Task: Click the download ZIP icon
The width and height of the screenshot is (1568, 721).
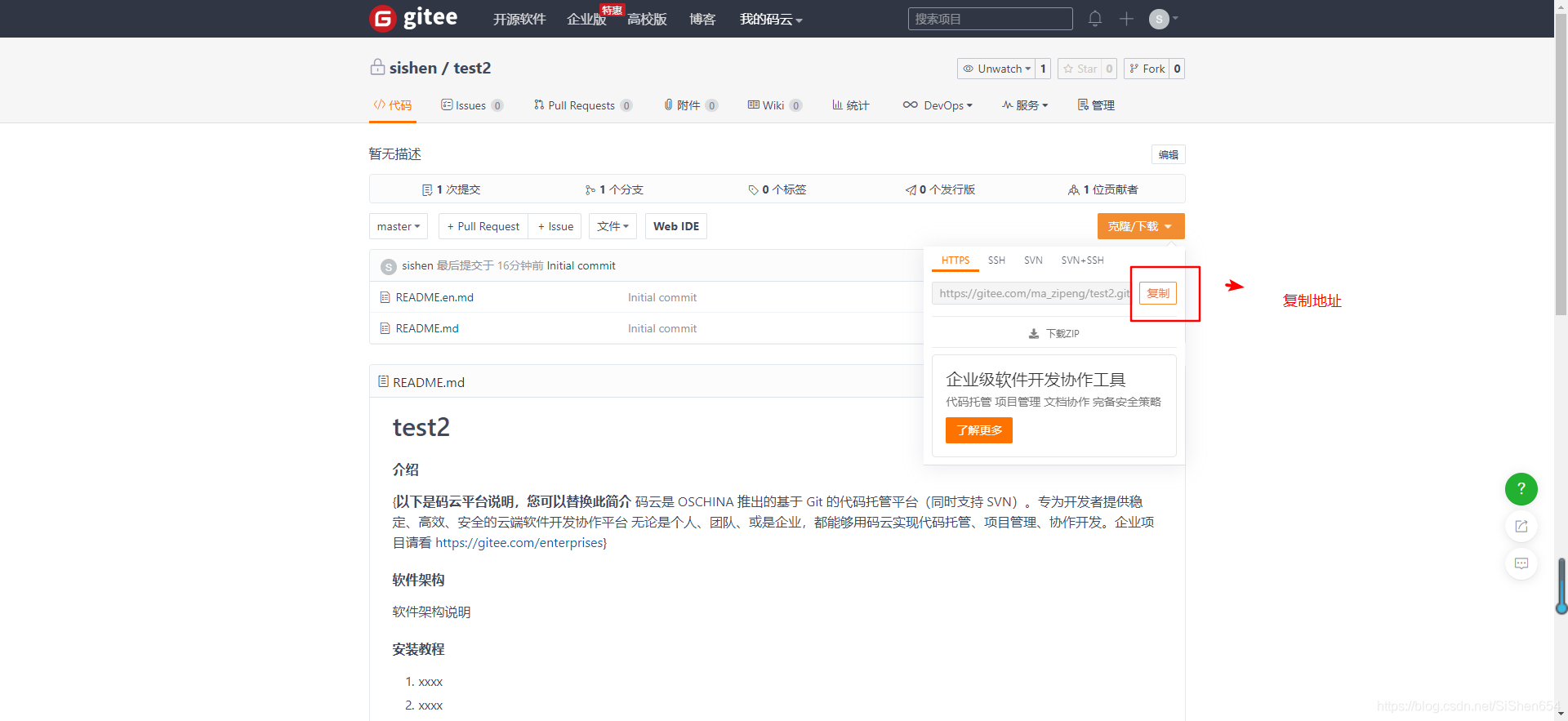Action: tap(1034, 333)
